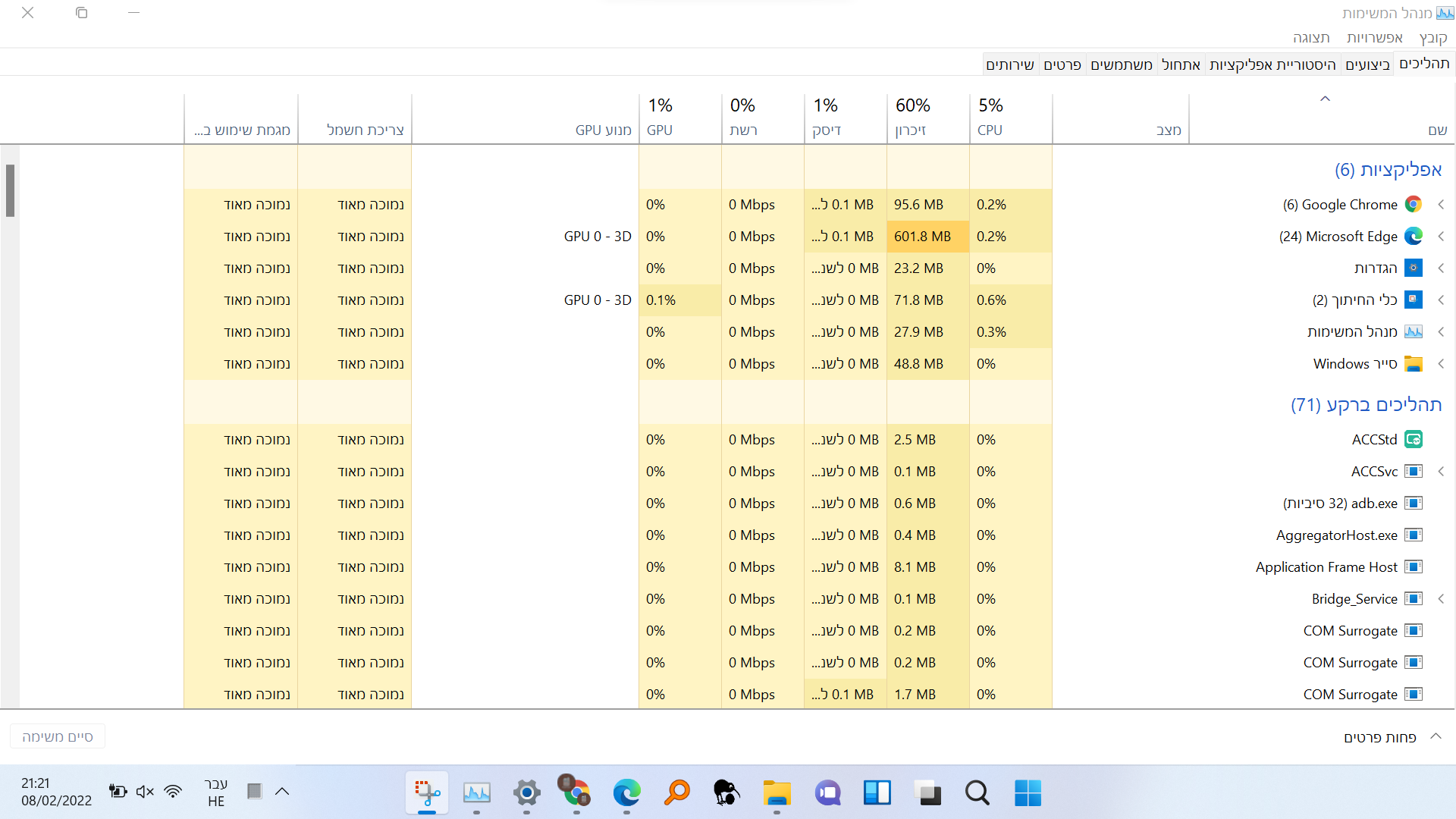Click the AggregatorHost.exe process icon
This screenshot has height=819, width=1456.
point(1413,535)
